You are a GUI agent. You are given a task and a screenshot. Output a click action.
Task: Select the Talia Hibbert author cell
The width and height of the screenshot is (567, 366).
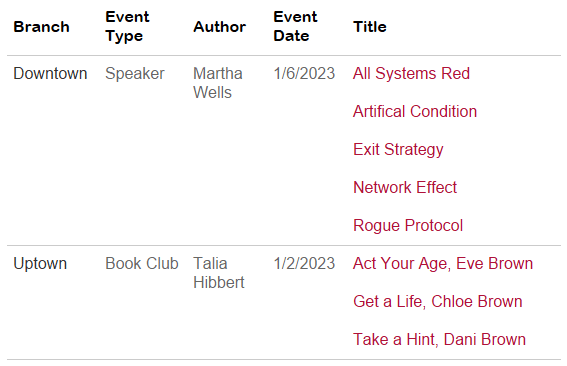pos(219,273)
